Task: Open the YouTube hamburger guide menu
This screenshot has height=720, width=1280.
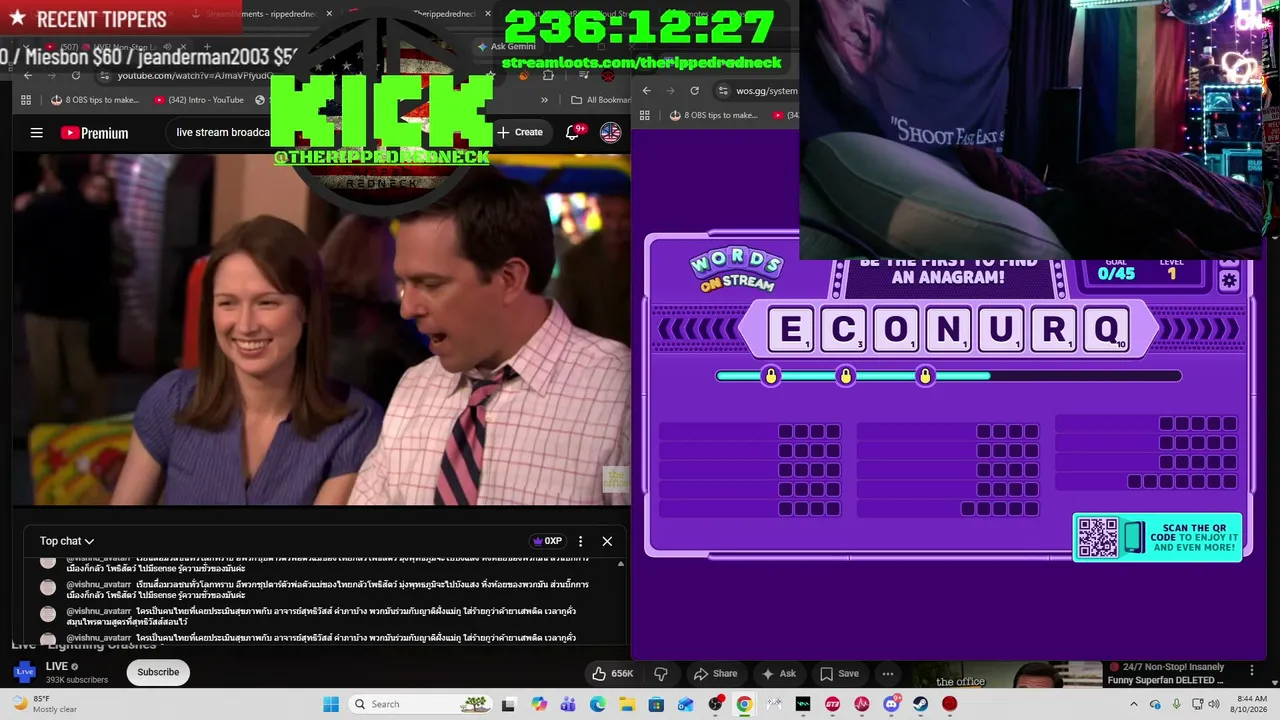Action: pos(36,133)
